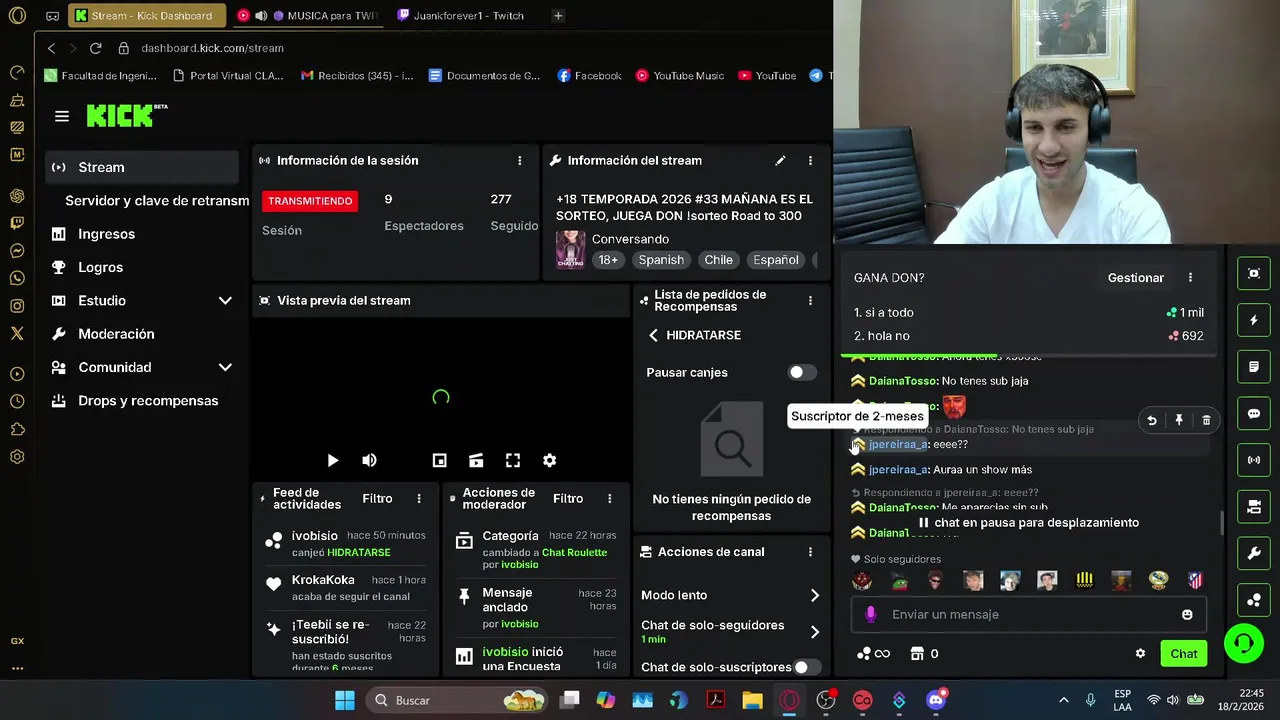Open moderation wrench widget in right rail

tap(1254, 553)
